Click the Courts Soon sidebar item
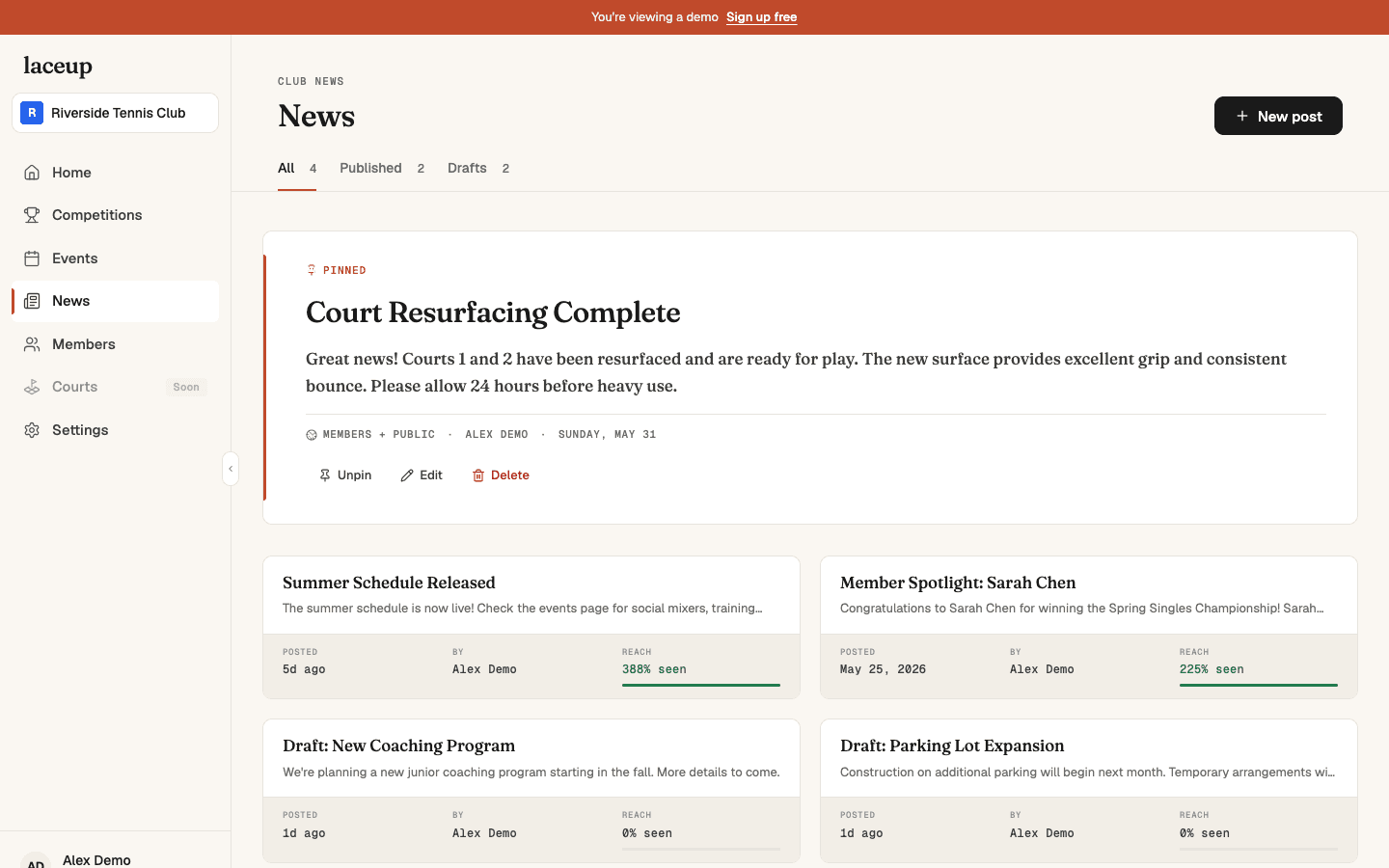Image resolution: width=1389 pixels, height=868 pixels. coord(116,387)
